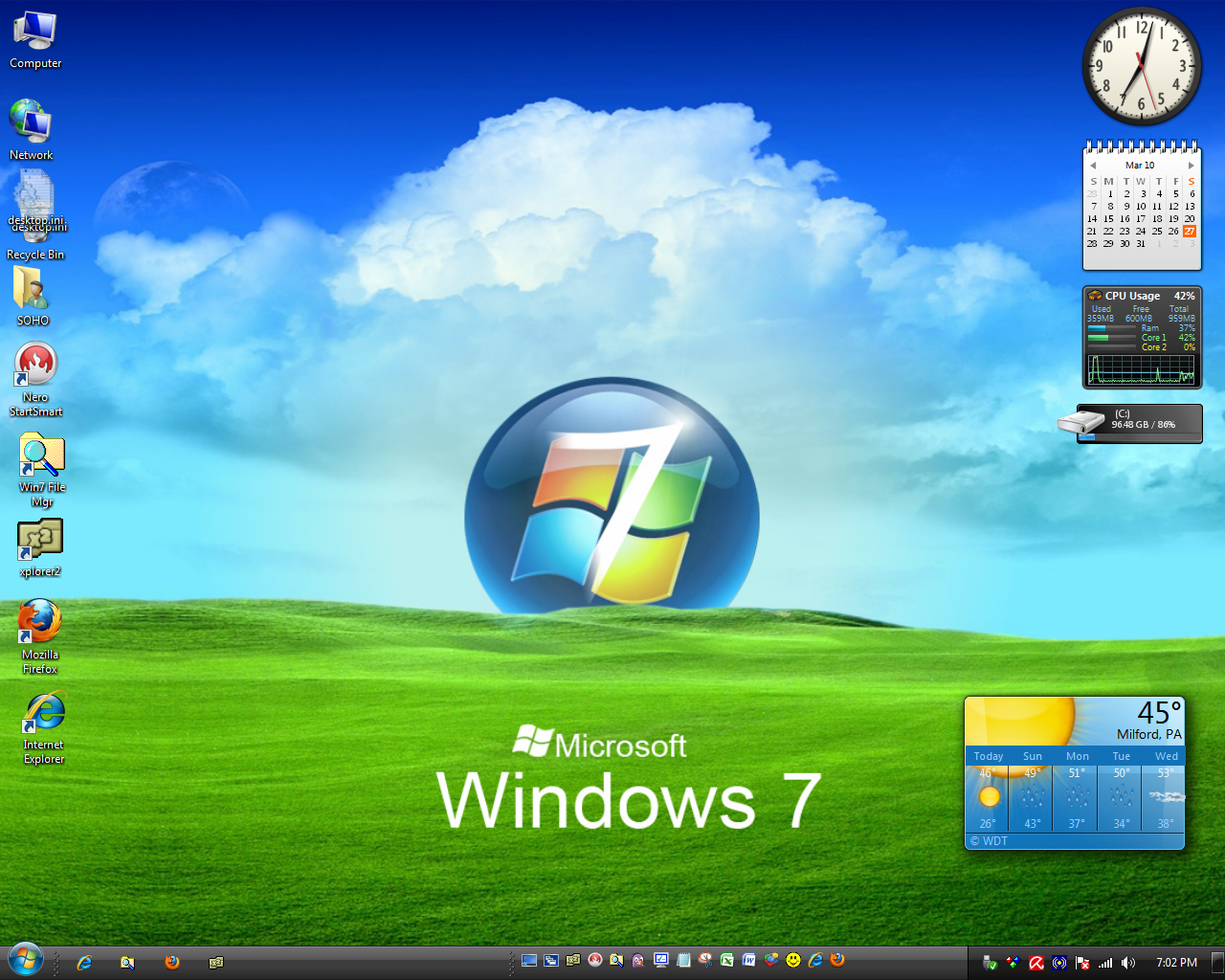Click Safely Remove Hardware tray icon

click(x=991, y=963)
